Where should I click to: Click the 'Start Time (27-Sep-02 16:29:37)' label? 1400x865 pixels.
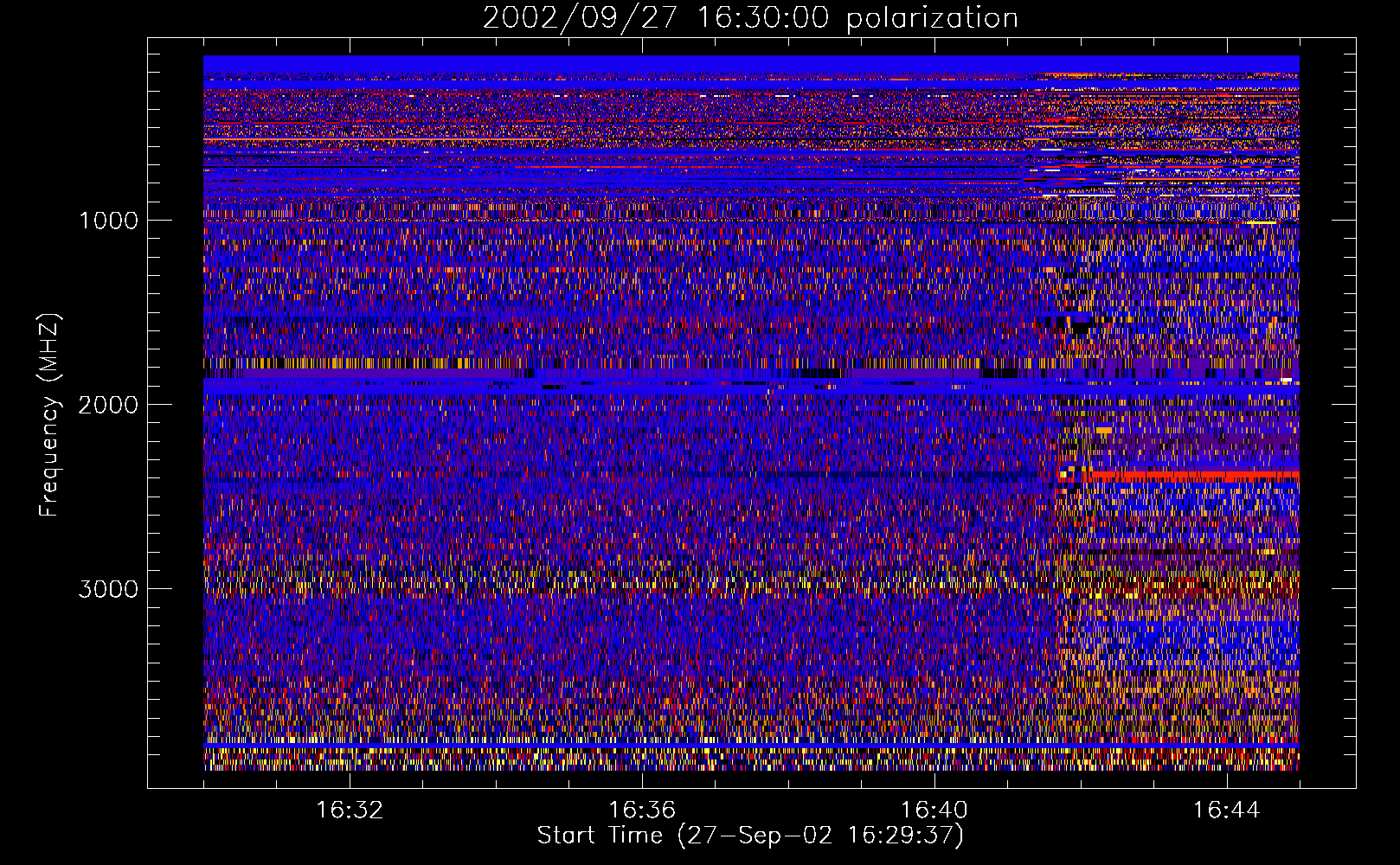click(750, 836)
